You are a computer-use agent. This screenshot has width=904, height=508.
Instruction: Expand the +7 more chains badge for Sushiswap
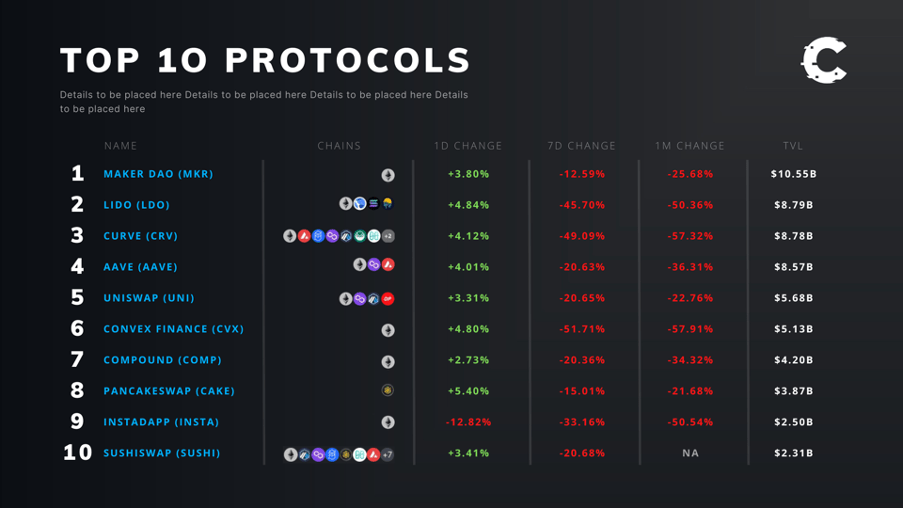(388, 454)
